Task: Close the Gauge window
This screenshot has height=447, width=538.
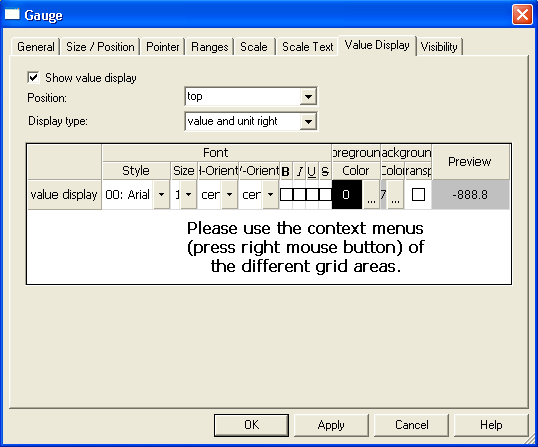Action: [x=522, y=14]
